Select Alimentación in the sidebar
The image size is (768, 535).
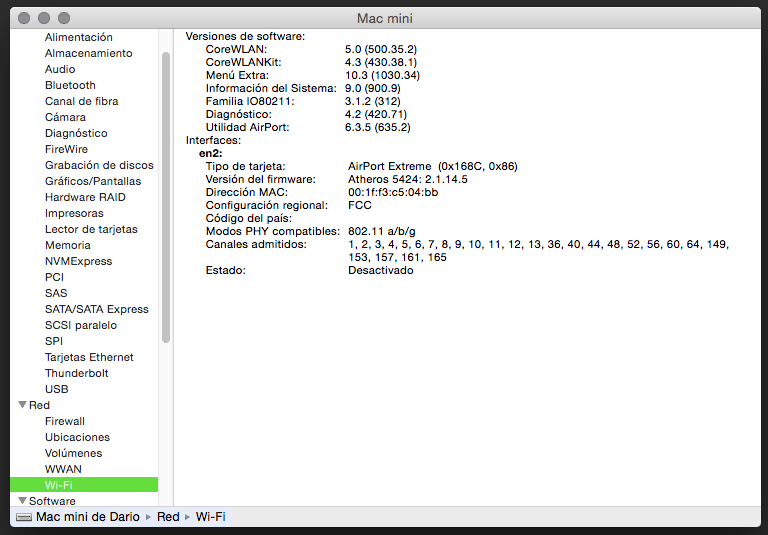tap(78, 37)
